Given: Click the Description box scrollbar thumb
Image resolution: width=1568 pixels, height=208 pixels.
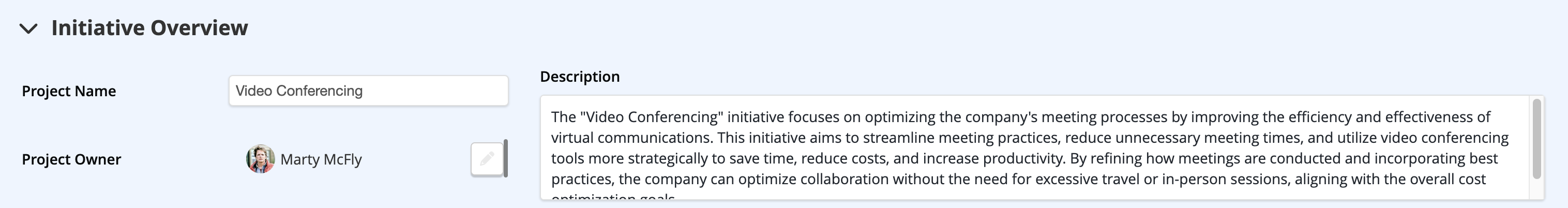Looking at the screenshot, I should (1536, 139).
